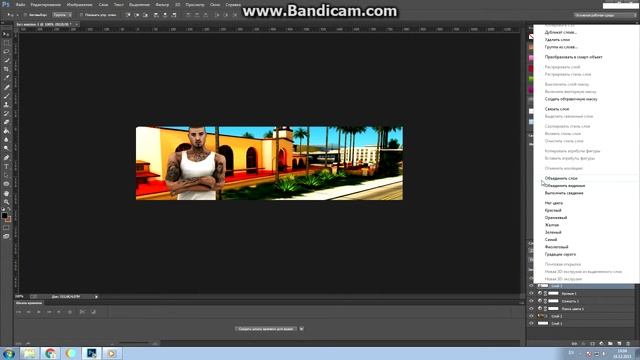Select the Horizontal Type tool

pyautogui.click(x=6, y=167)
